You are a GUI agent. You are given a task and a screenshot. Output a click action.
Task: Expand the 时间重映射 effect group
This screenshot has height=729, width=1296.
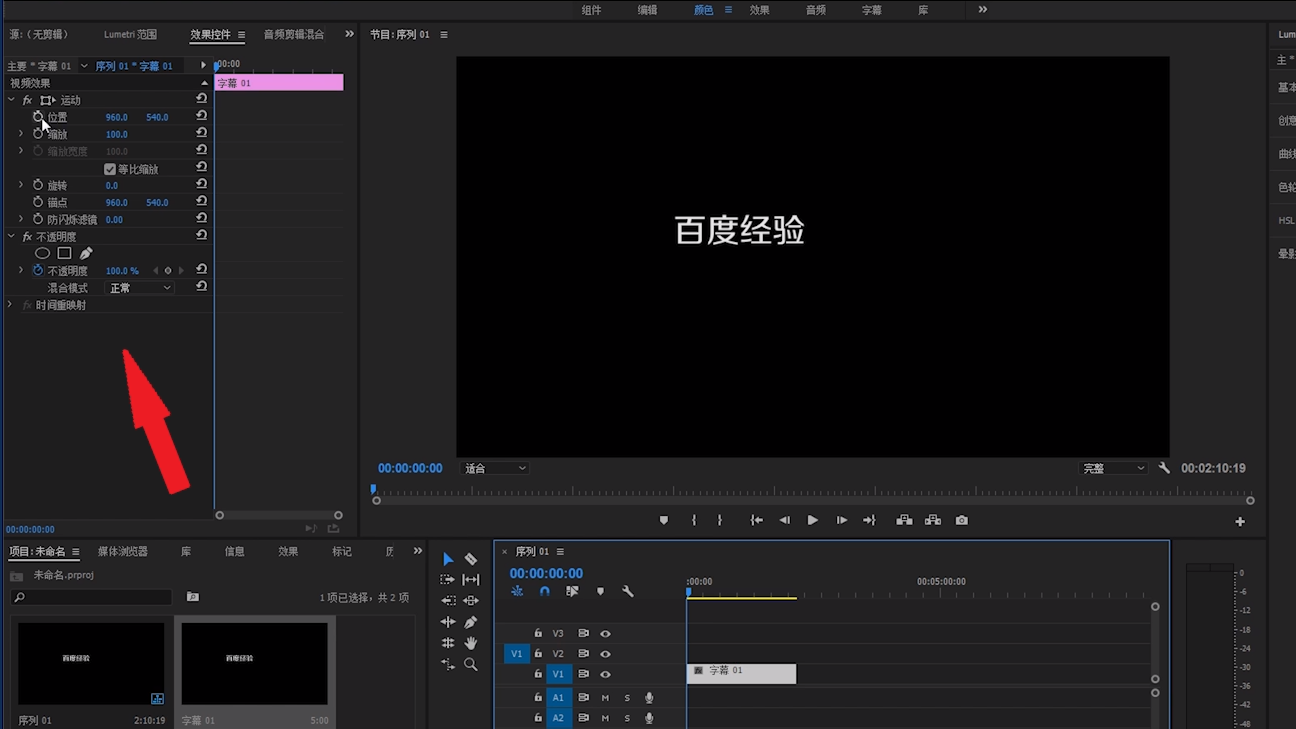pyautogui.click(x=11, y=305)
